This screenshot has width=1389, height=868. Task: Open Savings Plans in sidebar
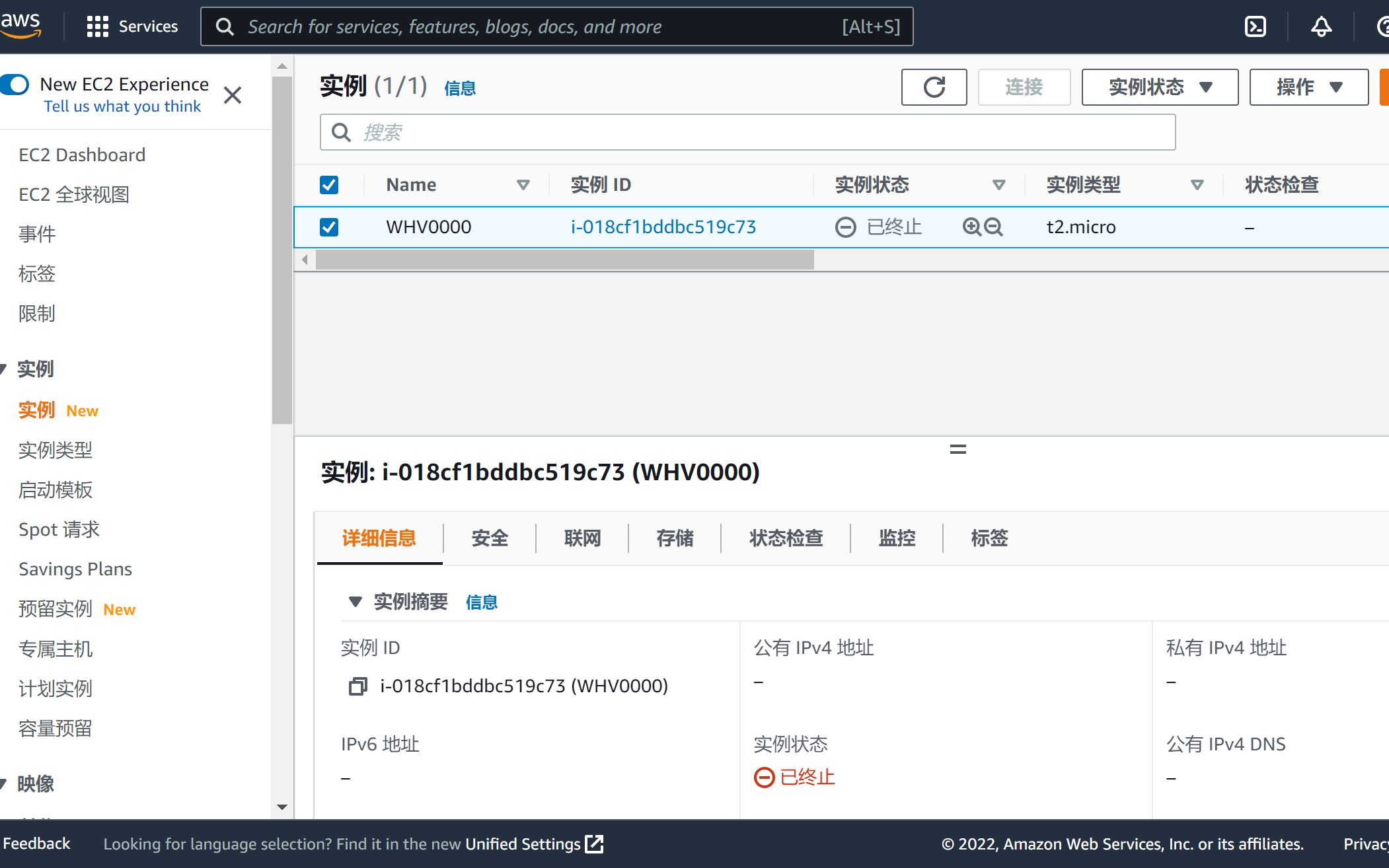(75, 569)
